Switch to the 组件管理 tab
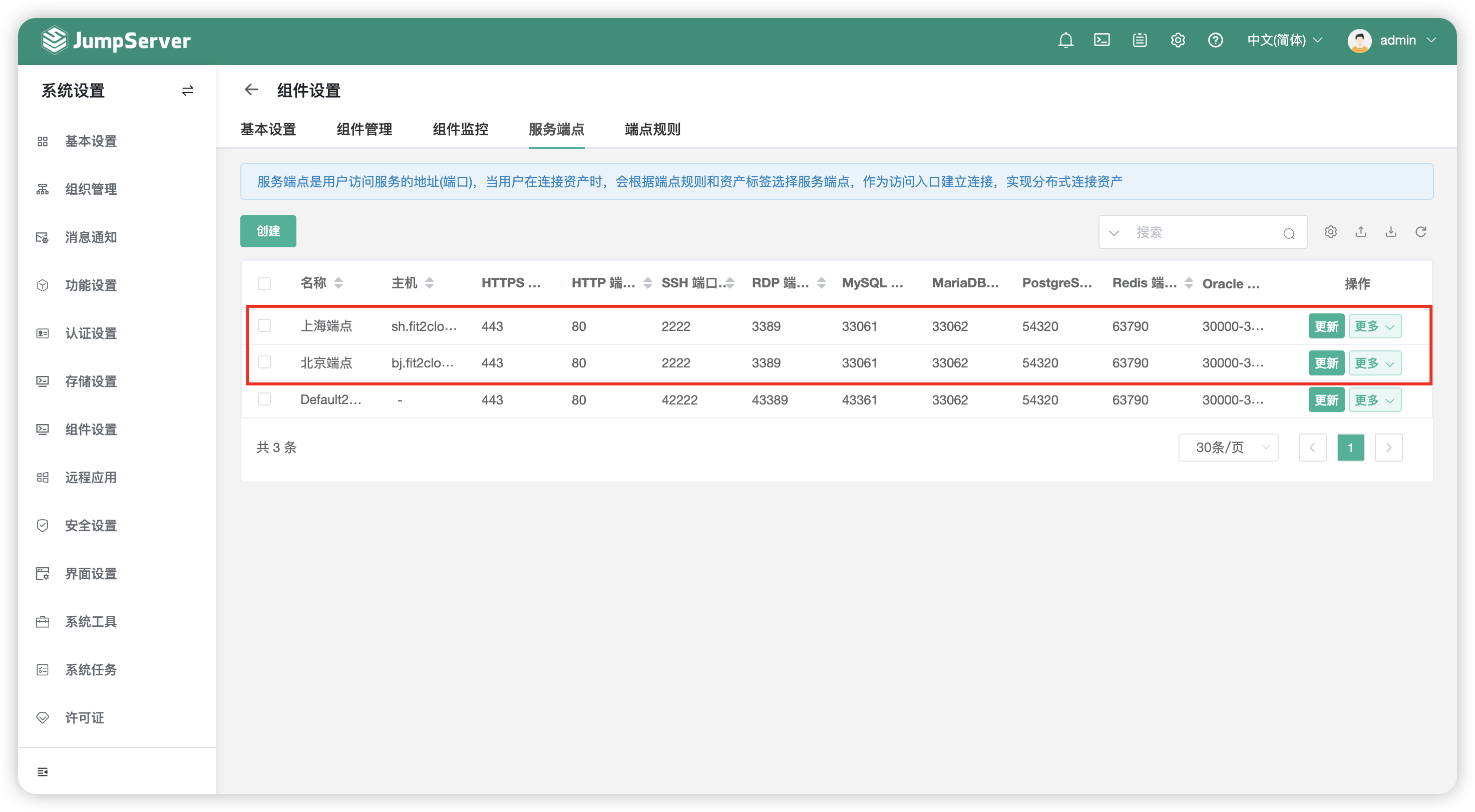The image size is (1475, 812). pyautogui.click(x=364, y=130)
